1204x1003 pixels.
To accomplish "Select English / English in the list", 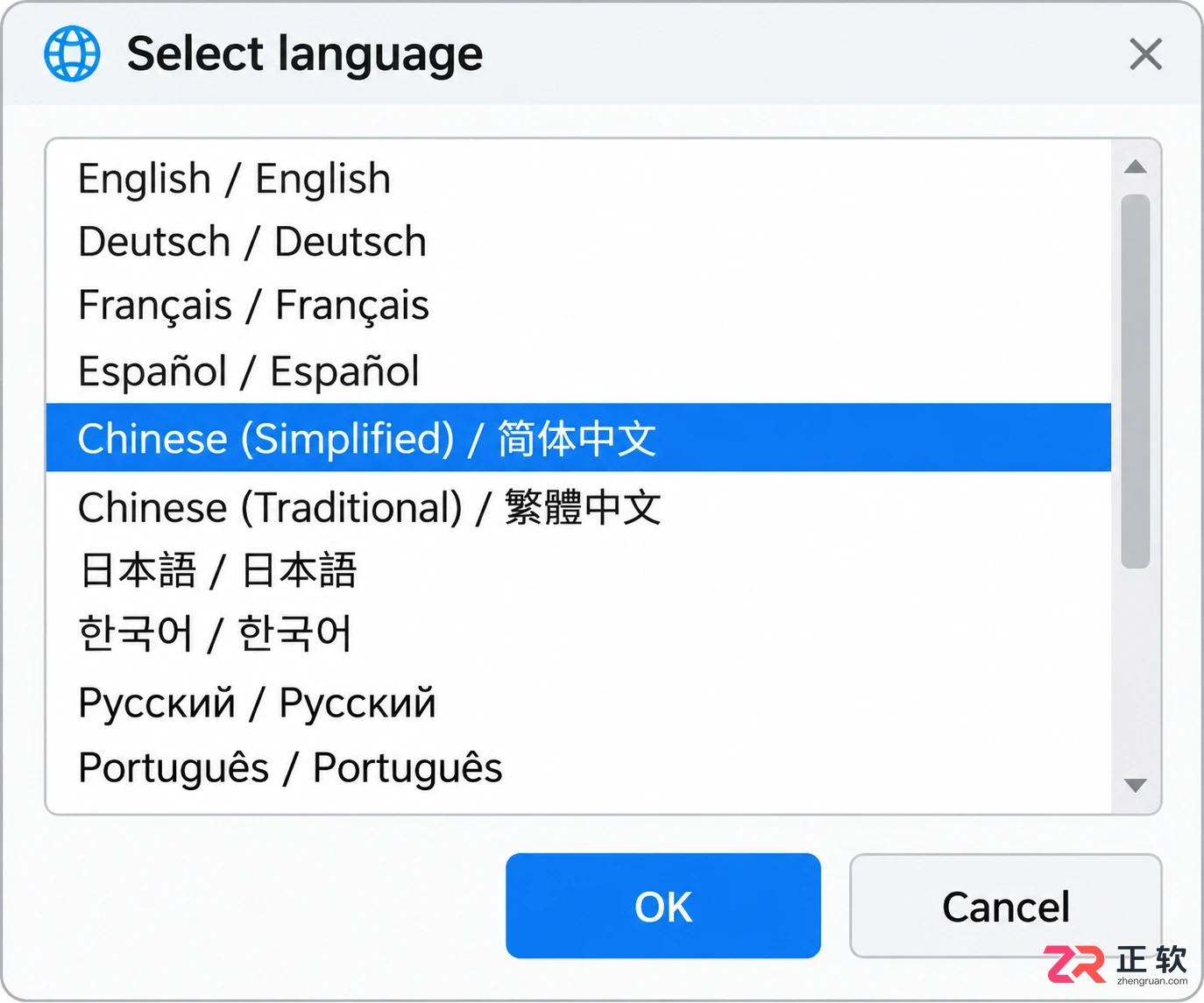I will [x=578, y=179].
